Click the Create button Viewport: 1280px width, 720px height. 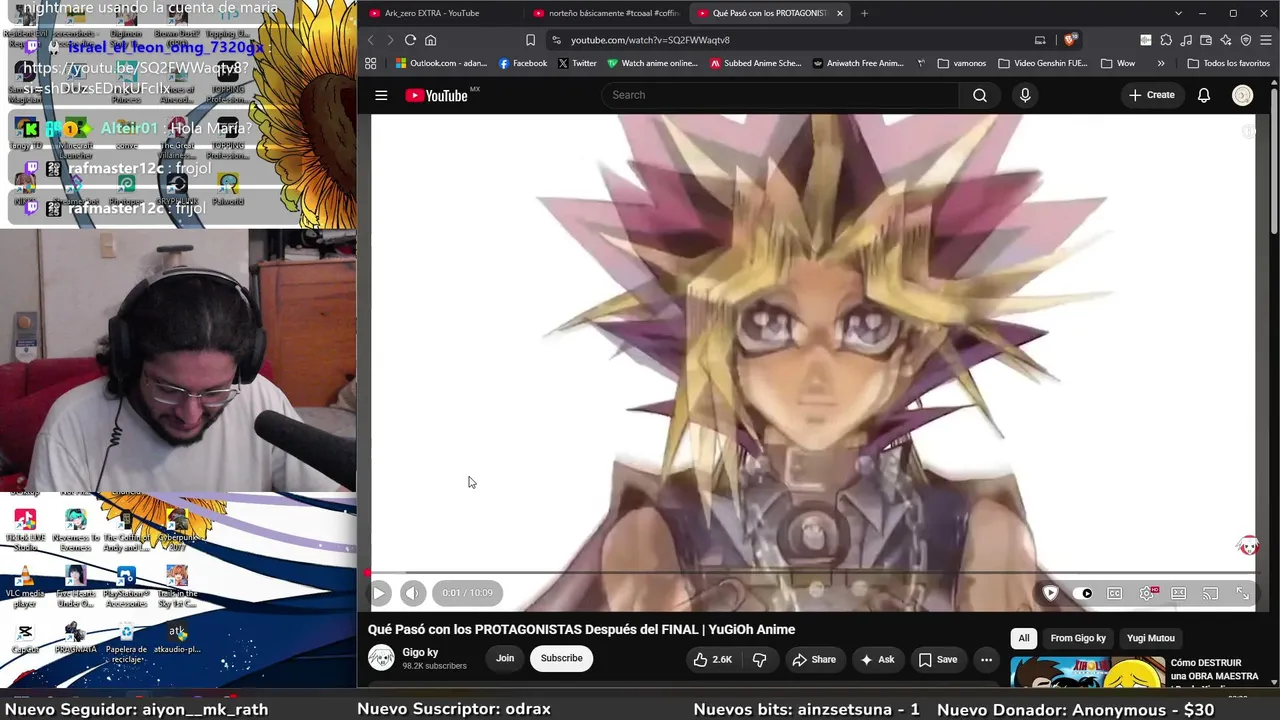point(1151,95)
